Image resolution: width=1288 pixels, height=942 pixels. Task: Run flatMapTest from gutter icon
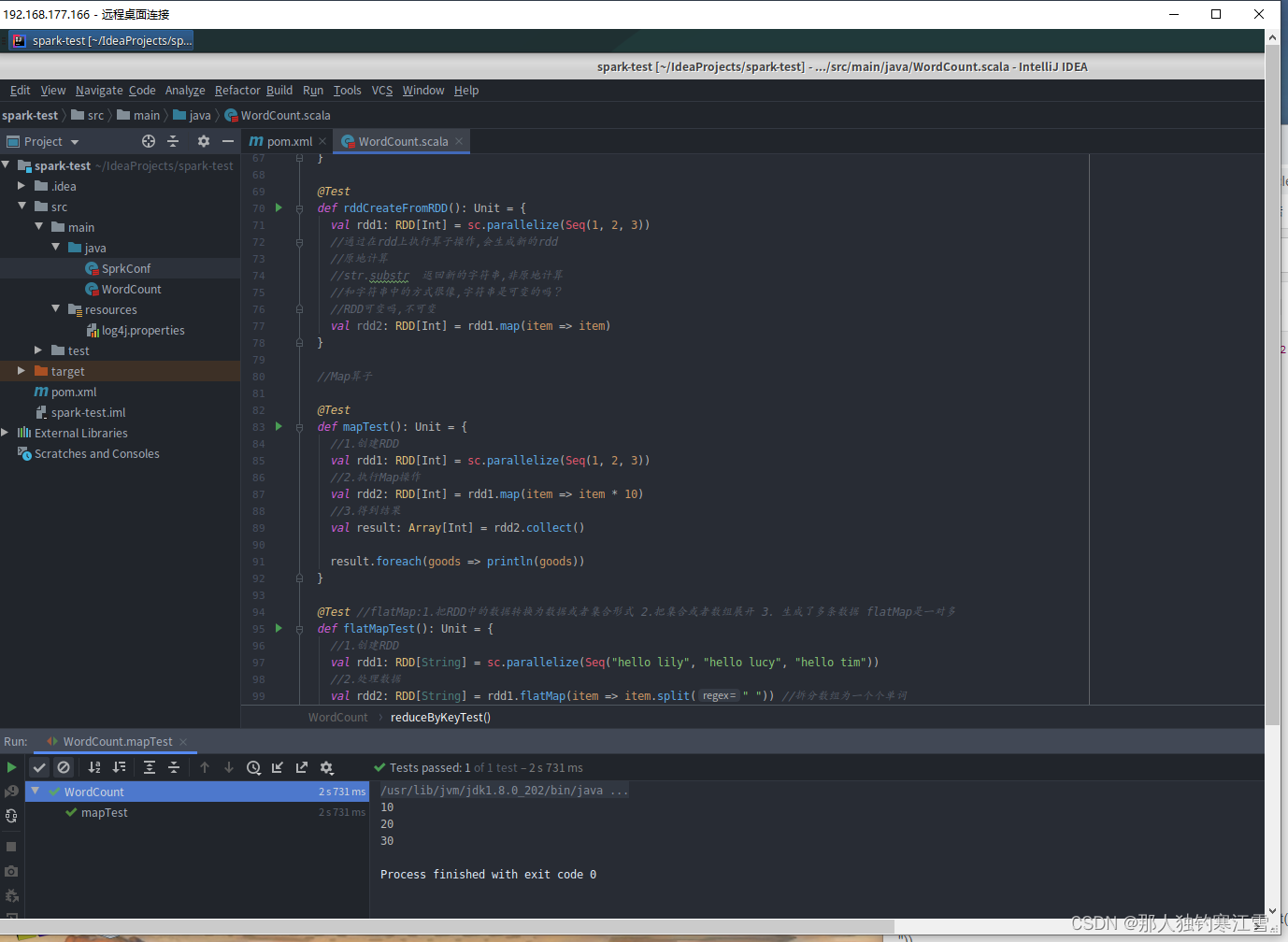pyautogui.click(x=279, y=628)
